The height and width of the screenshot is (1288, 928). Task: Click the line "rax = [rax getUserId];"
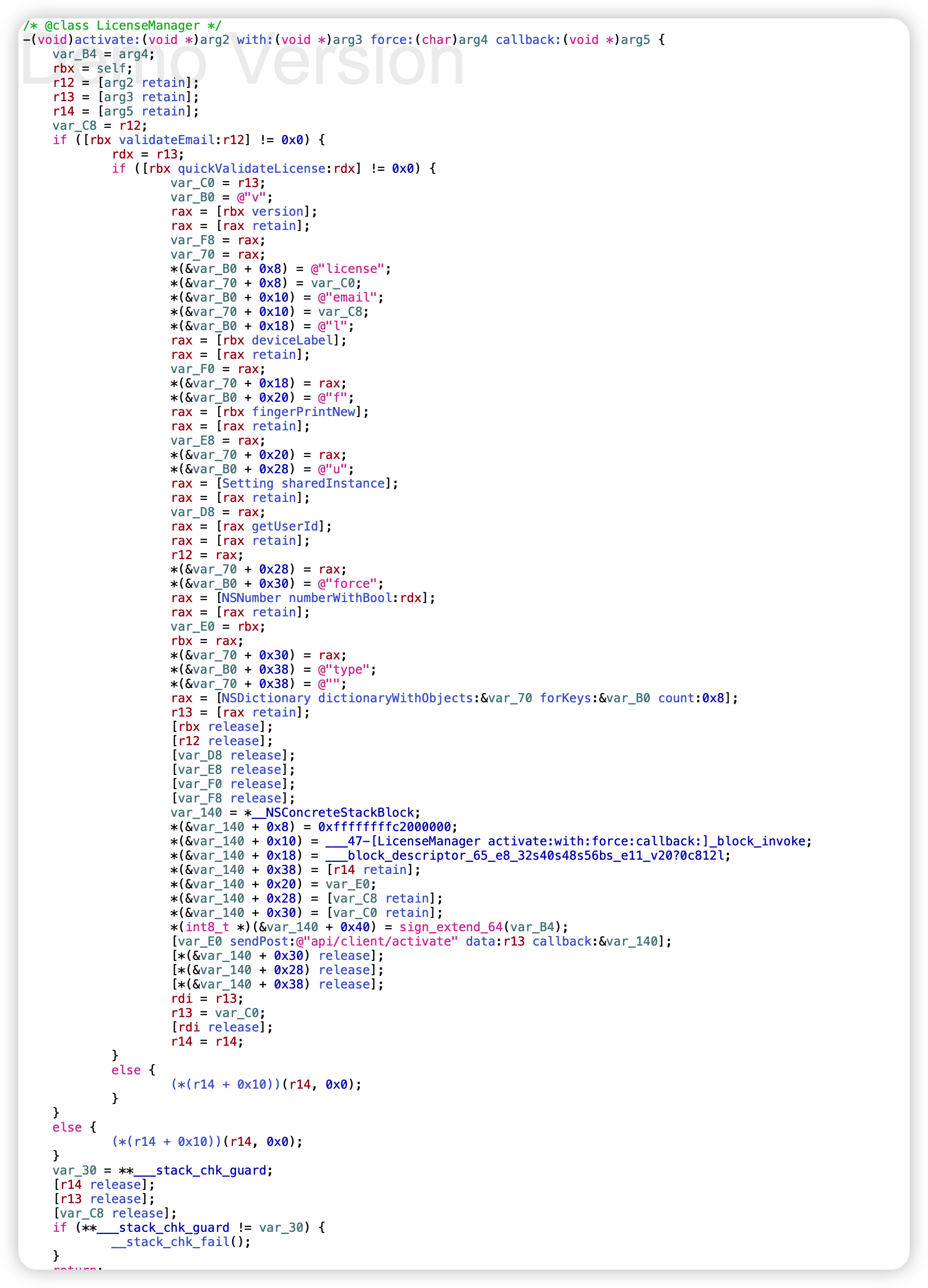pos(251,526)
